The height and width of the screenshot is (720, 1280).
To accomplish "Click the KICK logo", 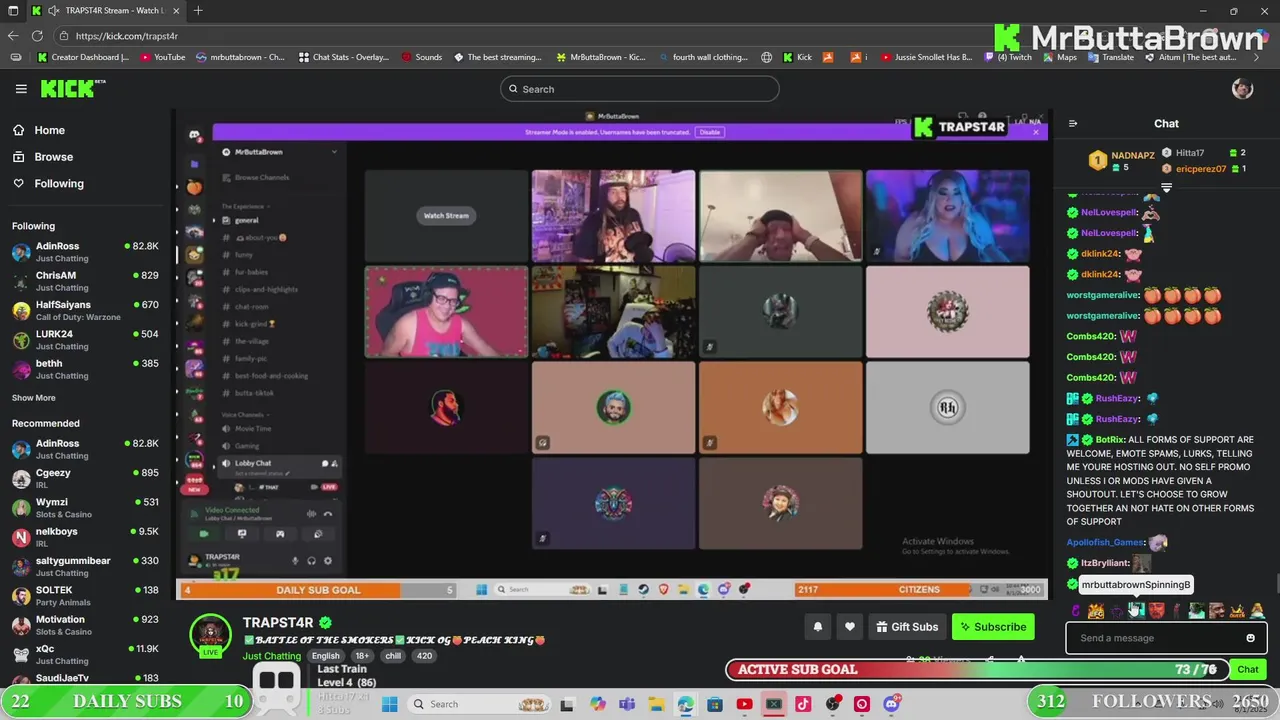I will [x=70, y=89].
